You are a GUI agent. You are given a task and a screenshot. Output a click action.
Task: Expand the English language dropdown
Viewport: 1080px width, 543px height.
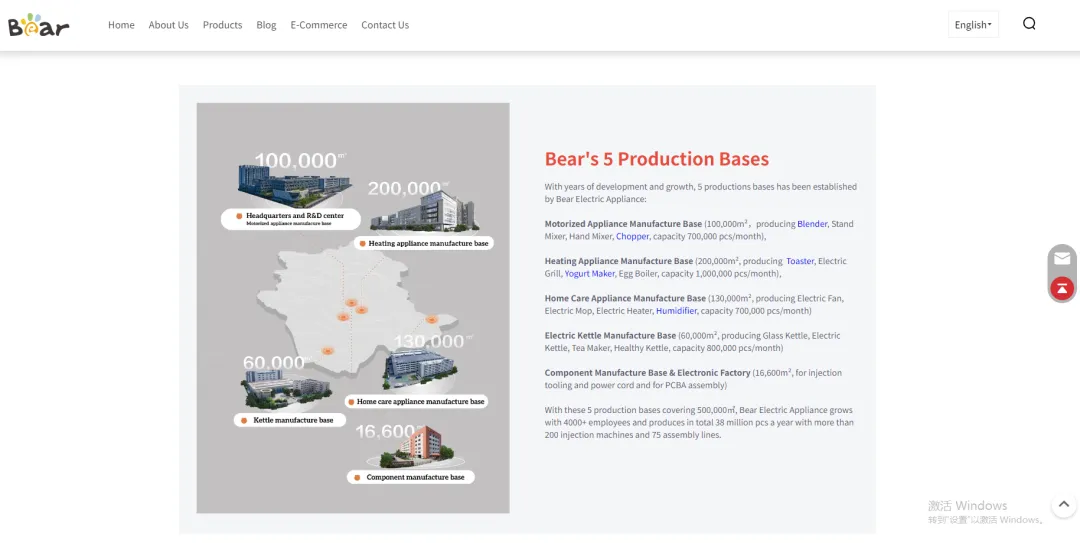973,25
